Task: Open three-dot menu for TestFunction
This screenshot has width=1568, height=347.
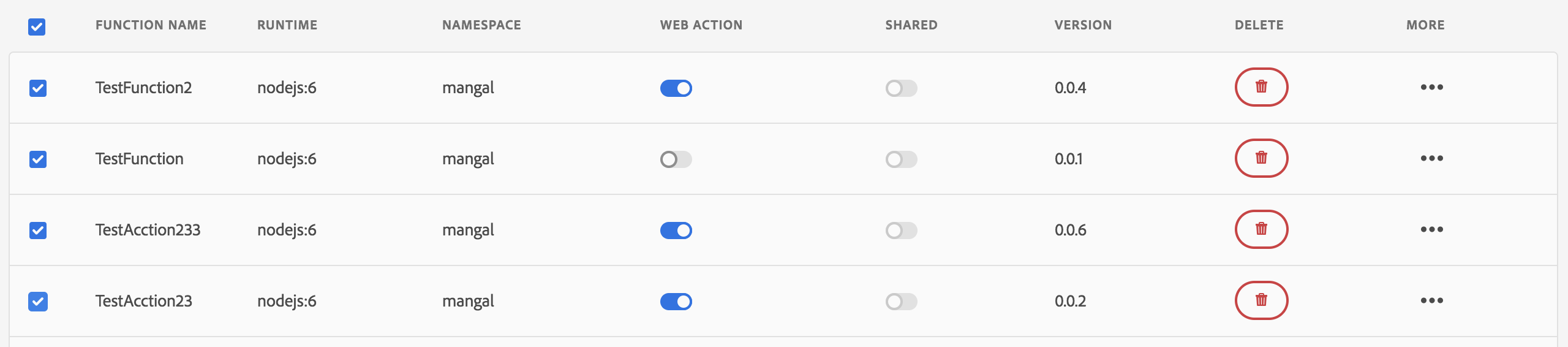Action: point(1432,158)
